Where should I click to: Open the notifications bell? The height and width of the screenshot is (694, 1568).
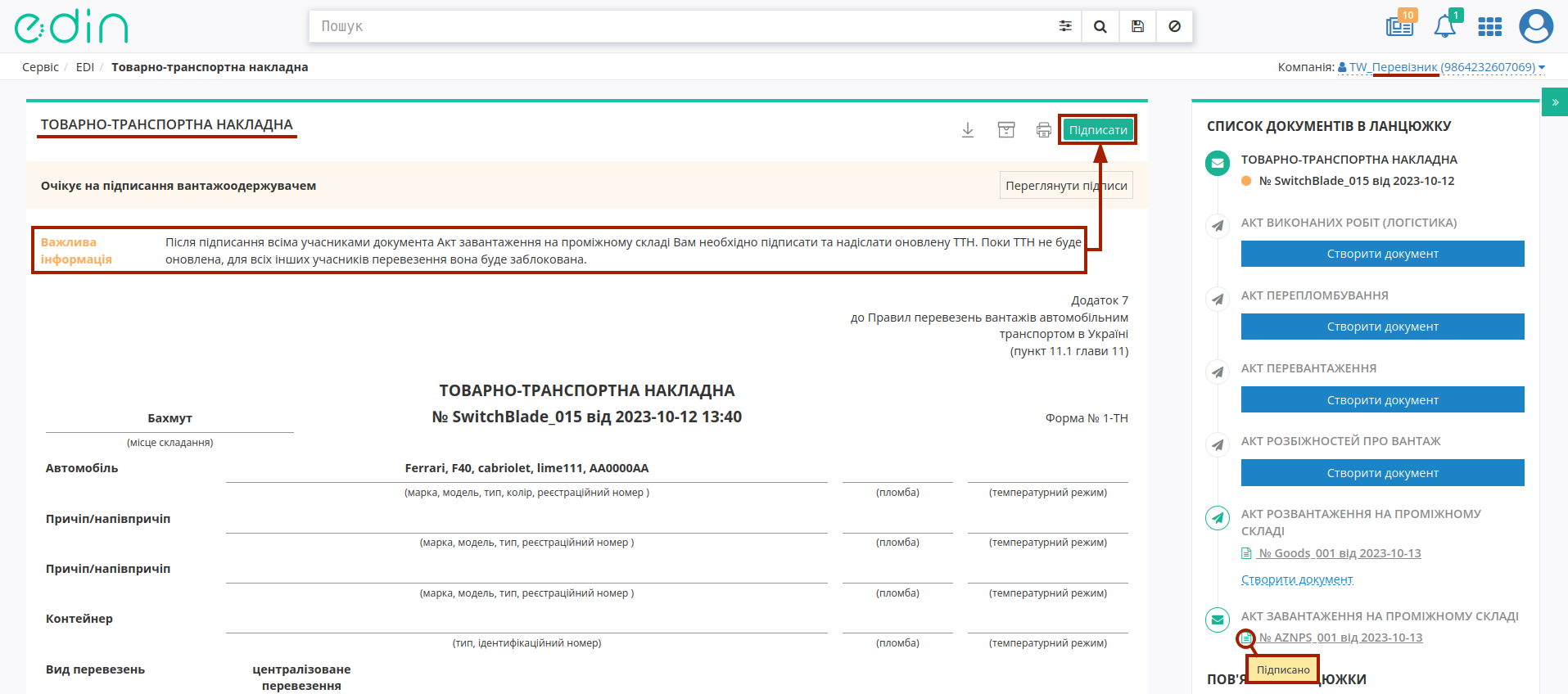(1445, 25)
